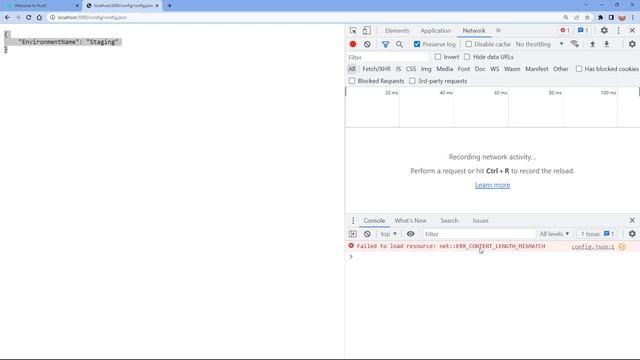Open network search magnifier icon
The width and height of the screenshot is (640, 360).
(399, 44)
